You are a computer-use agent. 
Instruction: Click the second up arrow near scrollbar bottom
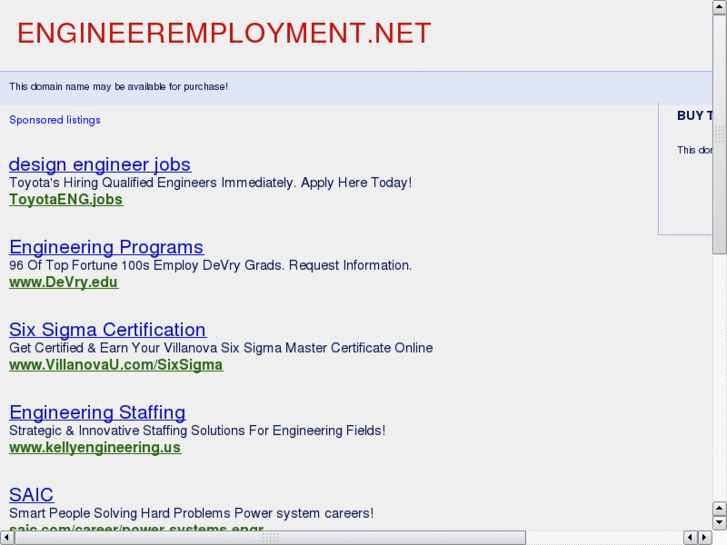pos(719,508)
